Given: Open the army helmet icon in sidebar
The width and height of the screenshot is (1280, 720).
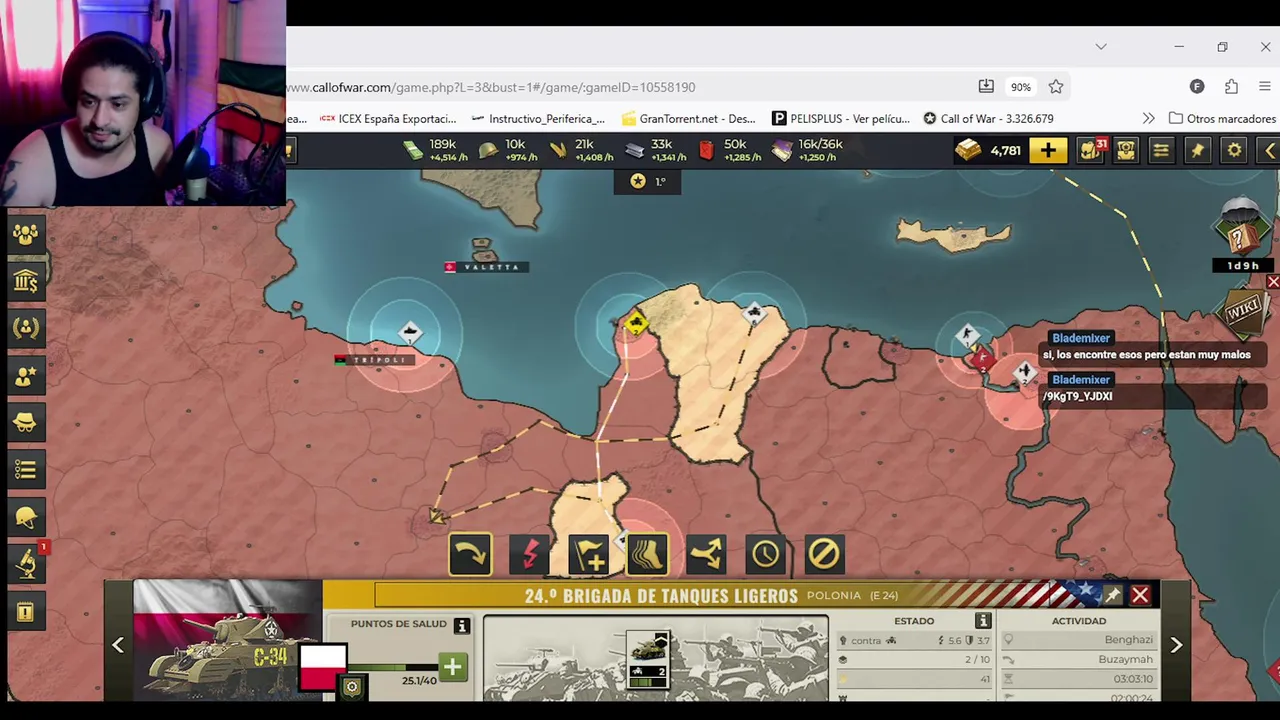Looking at the screenshot, I should point(25,517).
